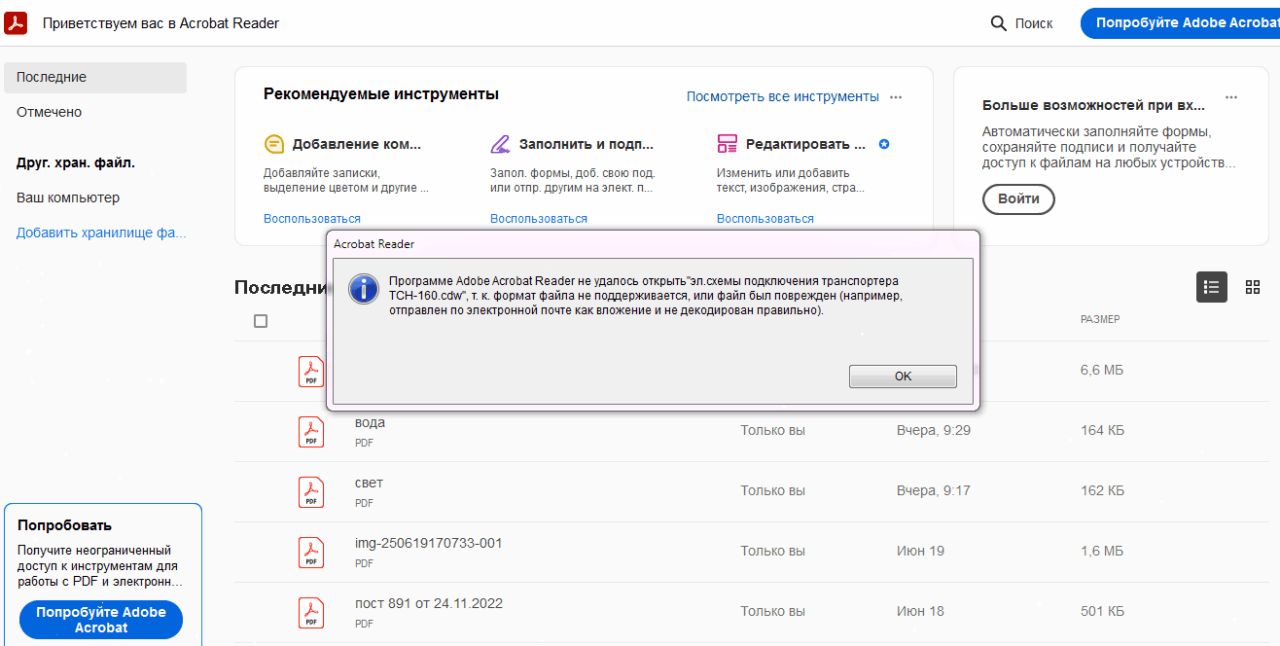Click the Редактировать PDF tool icon
Image resolution: width=1280 pixels, height=646 pixels.
(727, 144)
